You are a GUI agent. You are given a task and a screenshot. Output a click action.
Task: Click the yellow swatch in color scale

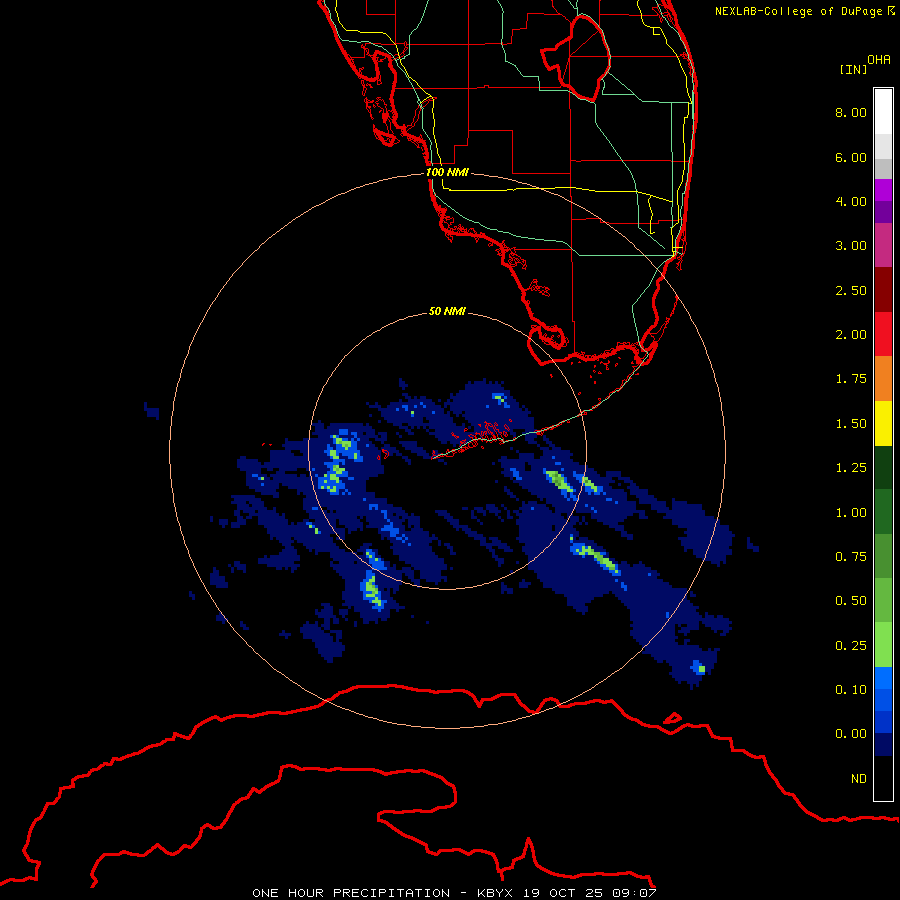click(x=883, y=423)
